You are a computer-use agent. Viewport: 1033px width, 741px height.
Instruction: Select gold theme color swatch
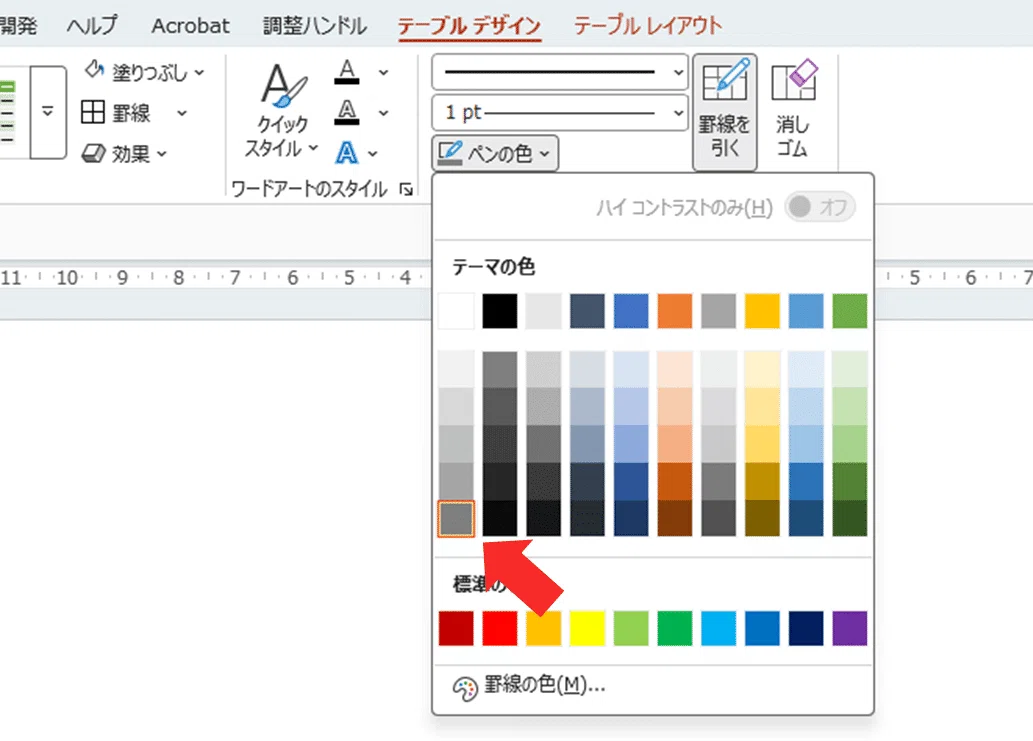point(762,311)
